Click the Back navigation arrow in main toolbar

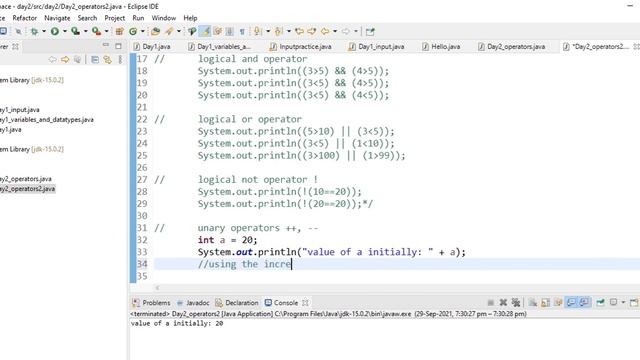tap(325, 31)
